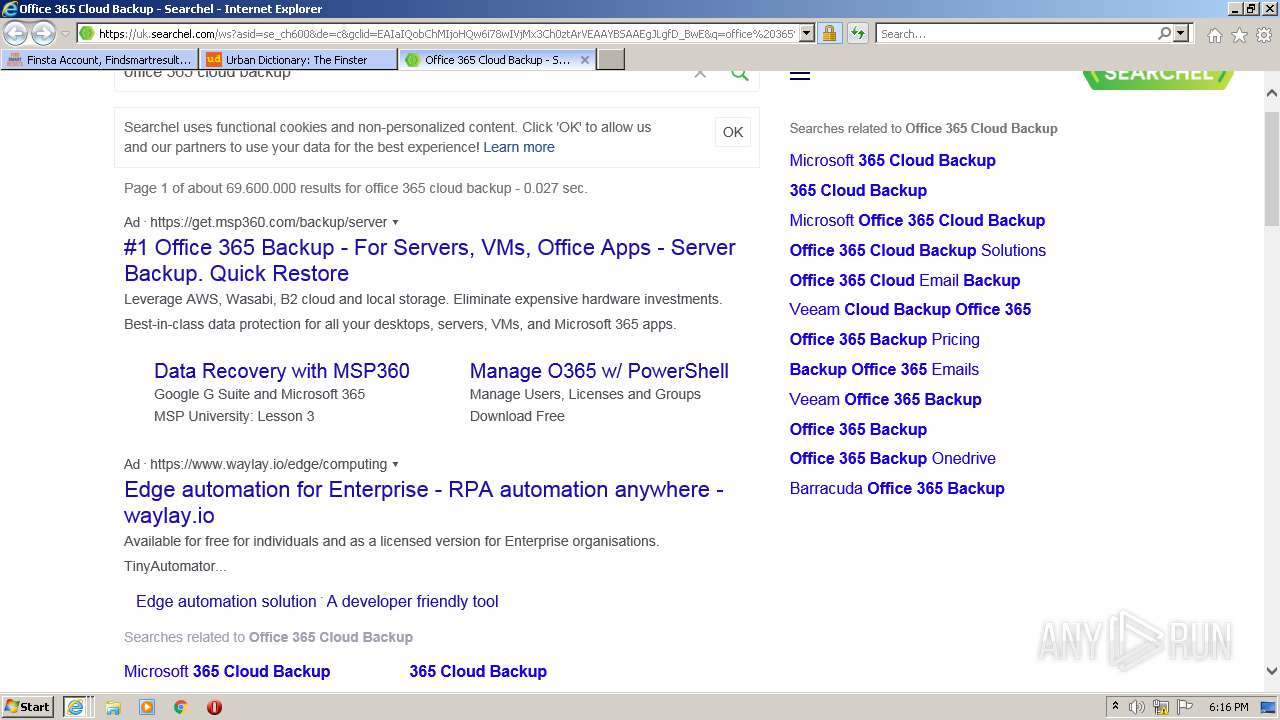Switch to the Urban Dictionary tab
The height and width of the screenshot is (720, 1280).
[298, 60]
